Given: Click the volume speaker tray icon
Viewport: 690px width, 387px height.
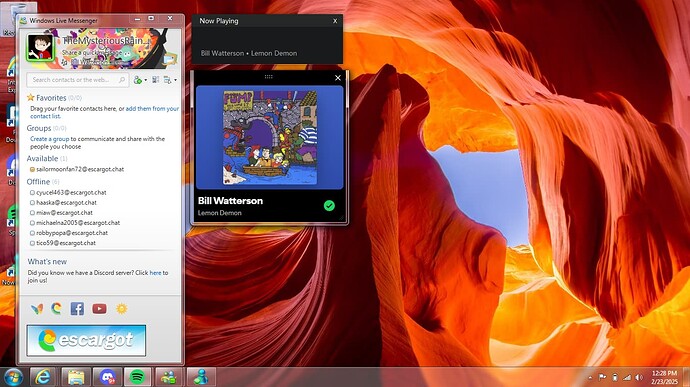Looking at the screenshot, I should pos(639,377).
